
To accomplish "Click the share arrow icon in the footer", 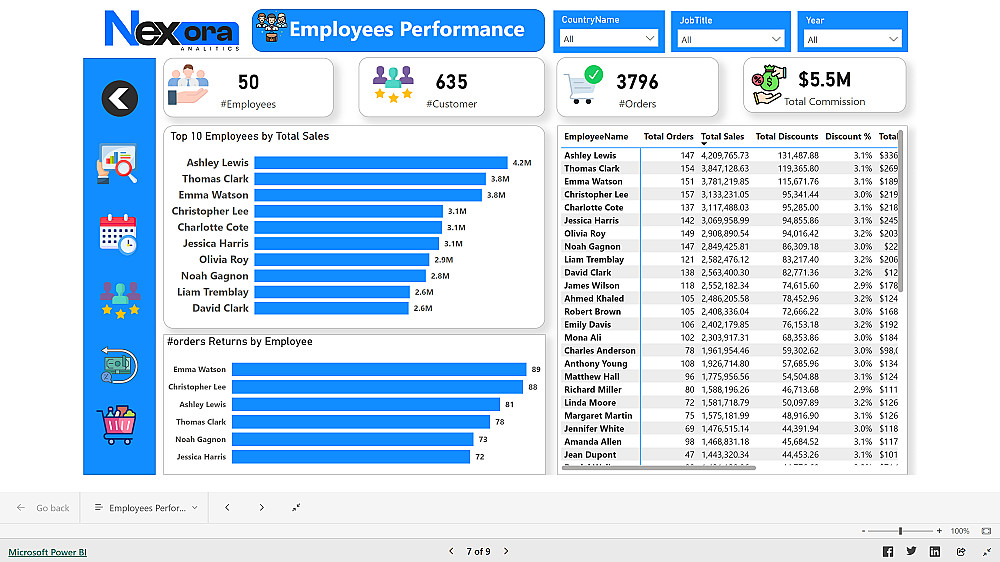I will point(961,552).
